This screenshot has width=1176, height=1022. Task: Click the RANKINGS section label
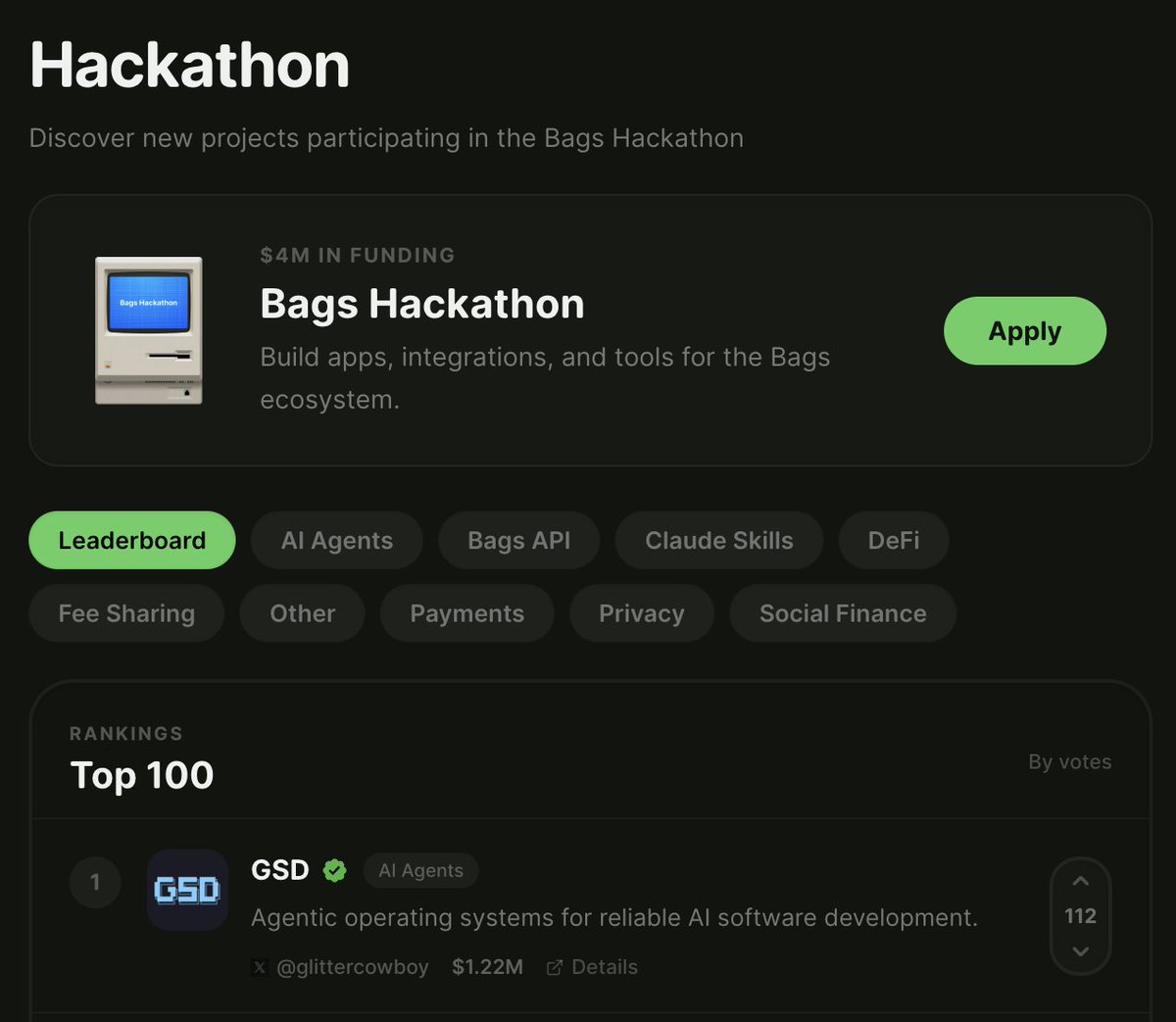[126, 734]
